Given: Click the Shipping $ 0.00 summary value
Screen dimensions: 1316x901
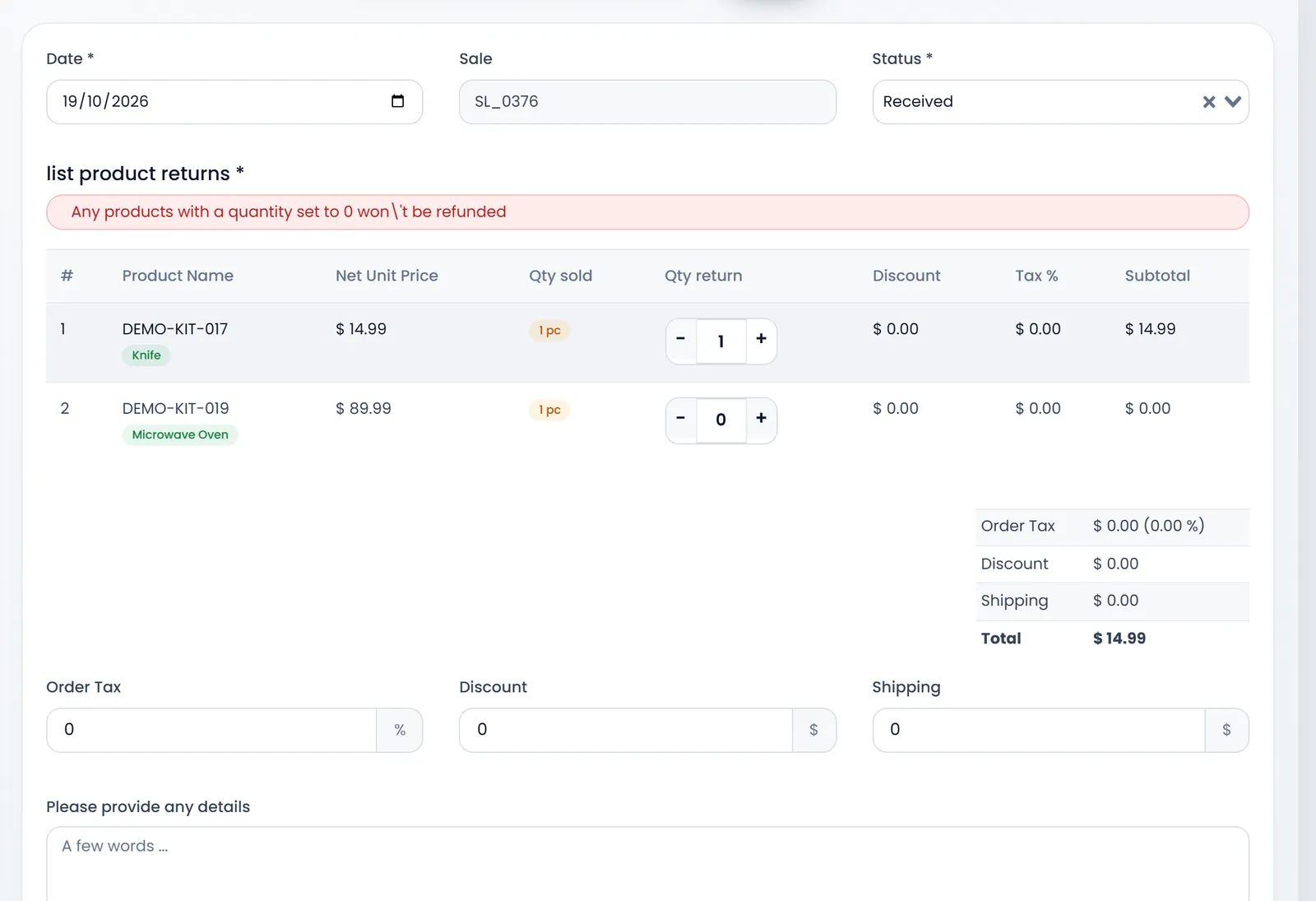Looking at the screenshot, I should [x=1116, y=601].
